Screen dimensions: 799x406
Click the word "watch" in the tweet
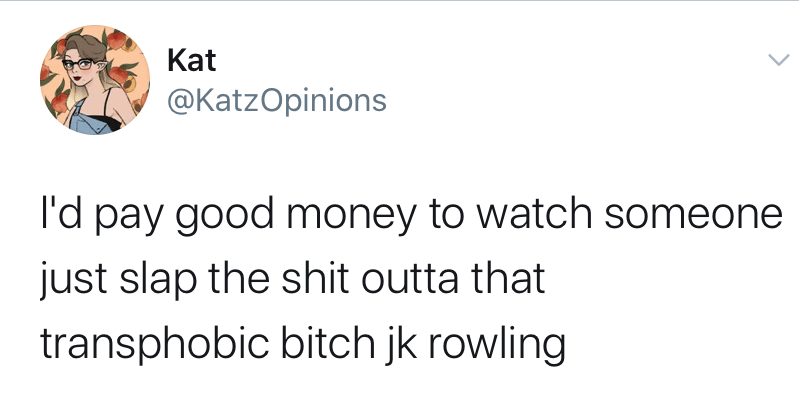[535, 214]
